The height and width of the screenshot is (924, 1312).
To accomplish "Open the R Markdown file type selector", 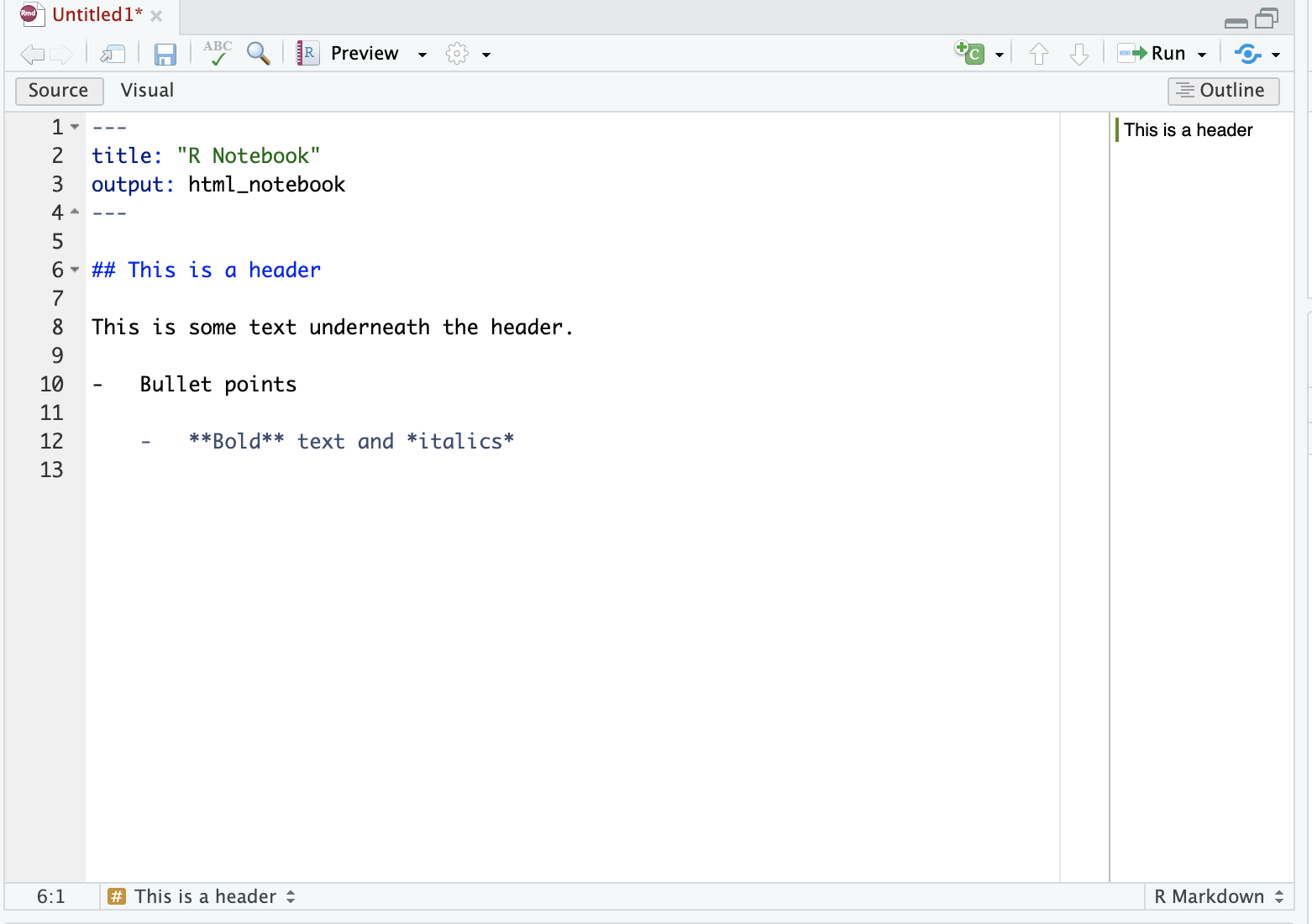I will (1218, 896).
